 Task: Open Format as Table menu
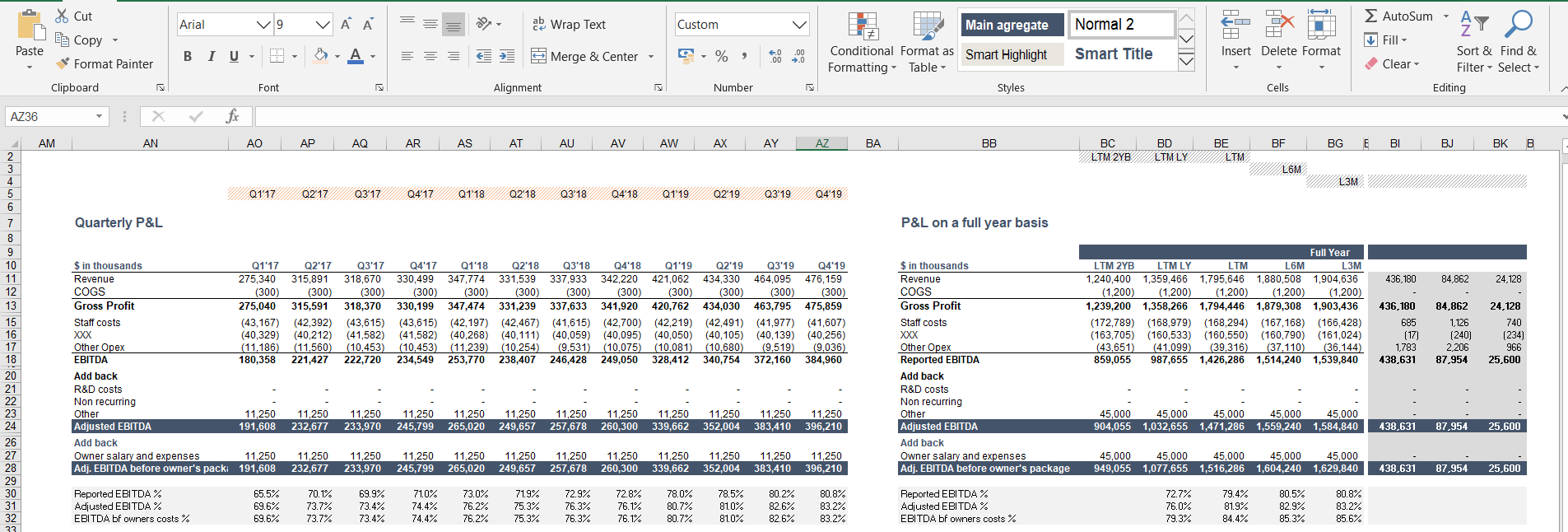[x=927, y=42]
